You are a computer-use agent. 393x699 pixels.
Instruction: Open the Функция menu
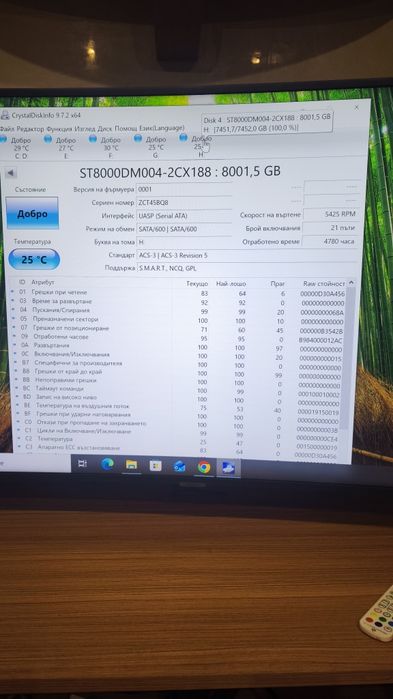click(60, 129)
